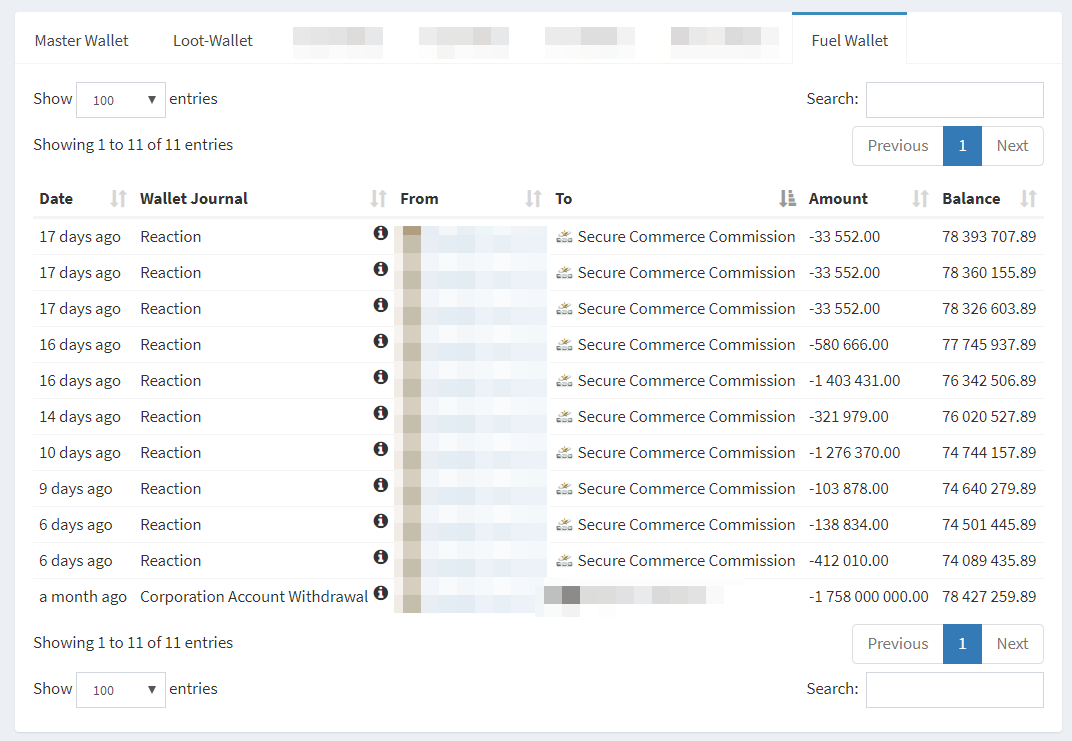Toggle the sort direction on the To column
Image resolution: width=1072 pixels, height=741 pixels.
[x=787, y=198]
